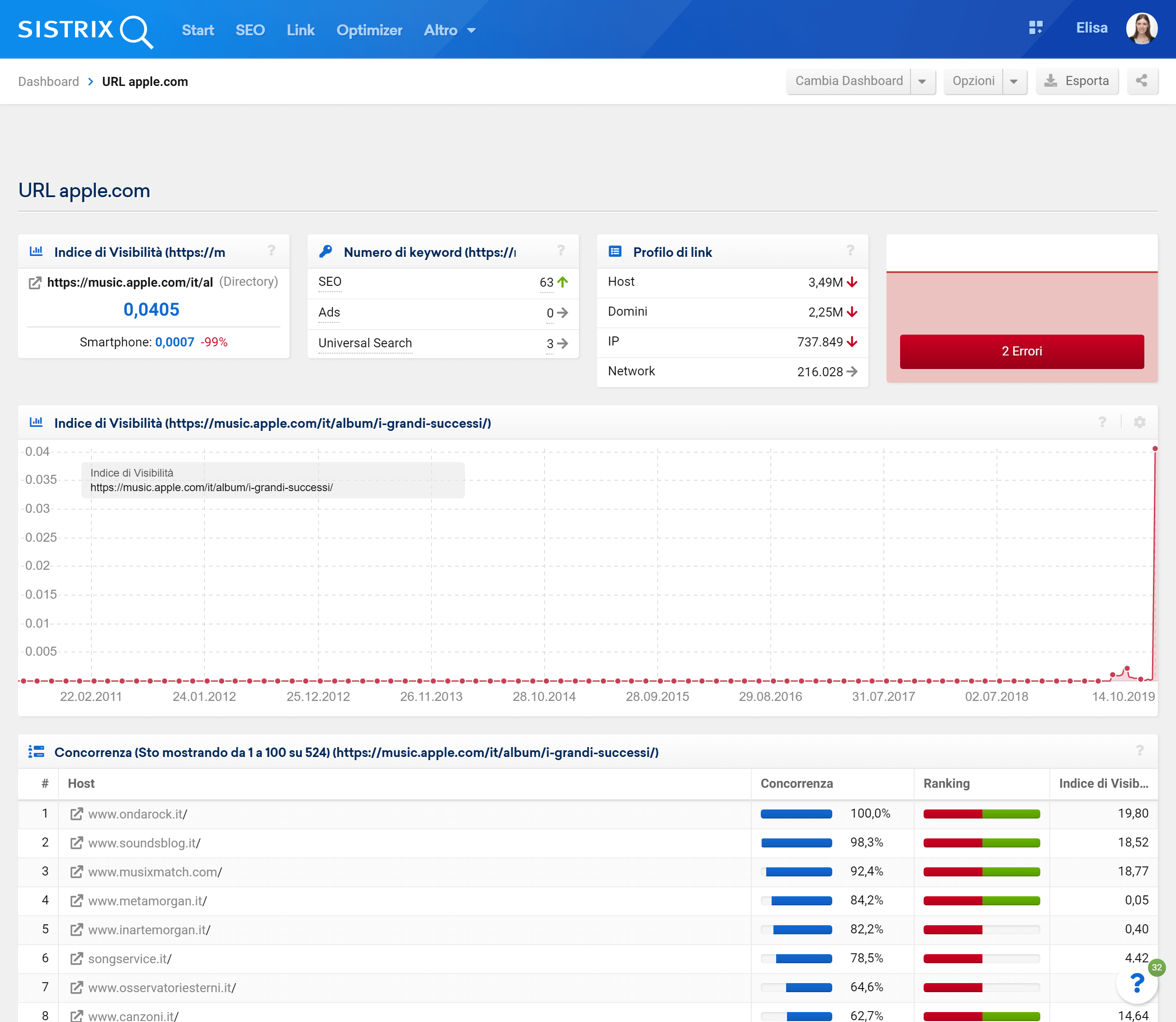The image size is (1176, 1022).
Task: Open help for the Numero di keyword card
Action: click(560, 251)
